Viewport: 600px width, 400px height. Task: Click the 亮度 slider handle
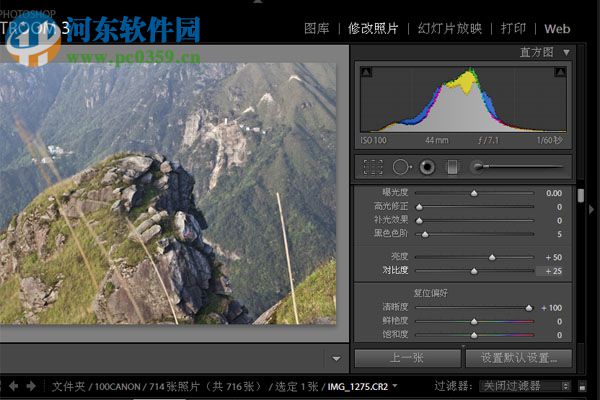492,257
